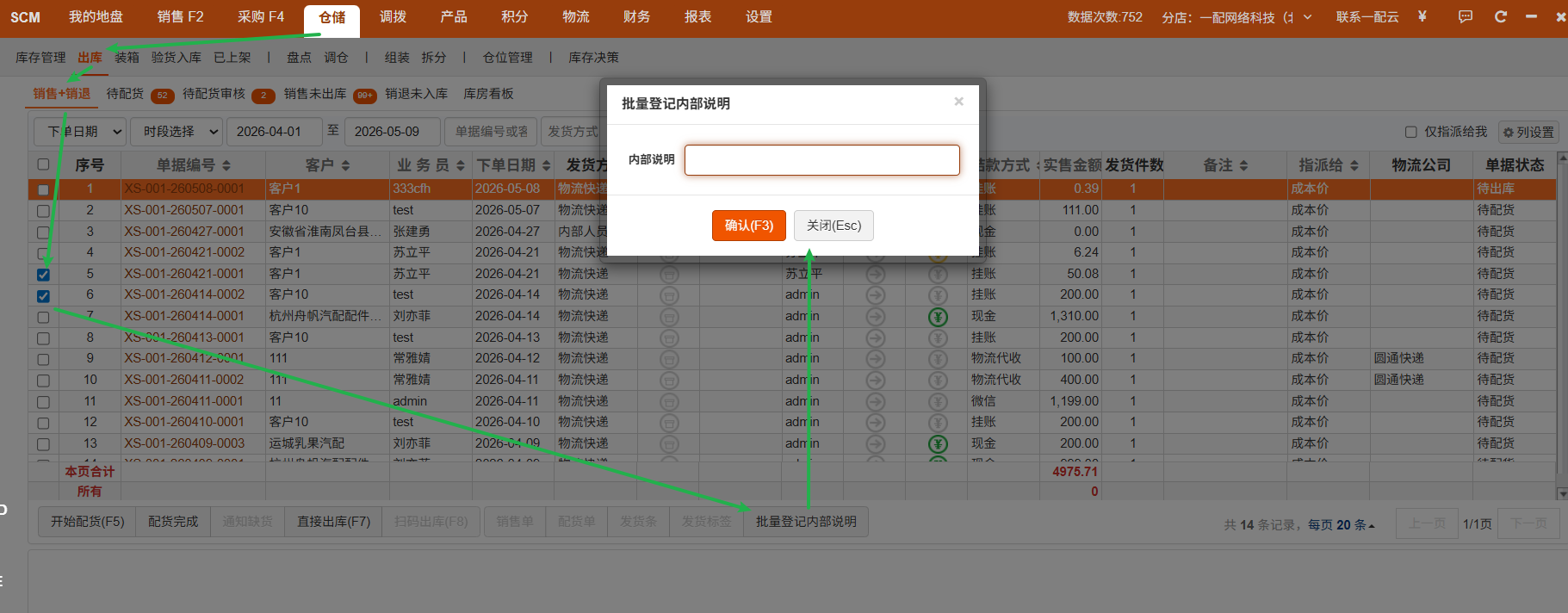Open the 财务 menu
This screenshot has height=613, width=1568.
tap(636, 17)
